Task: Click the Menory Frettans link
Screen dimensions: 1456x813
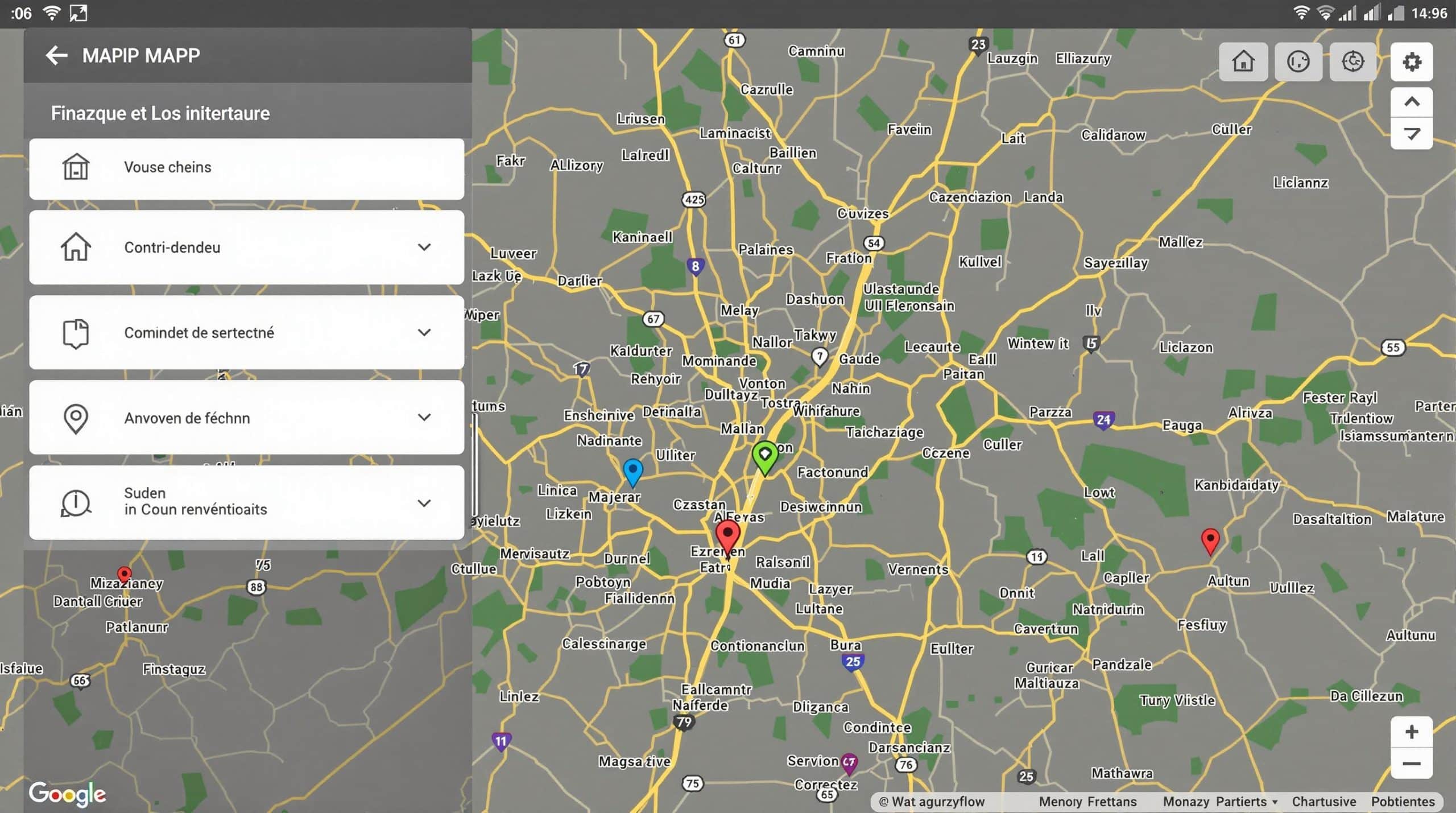Action: (x=1087, y=802)
